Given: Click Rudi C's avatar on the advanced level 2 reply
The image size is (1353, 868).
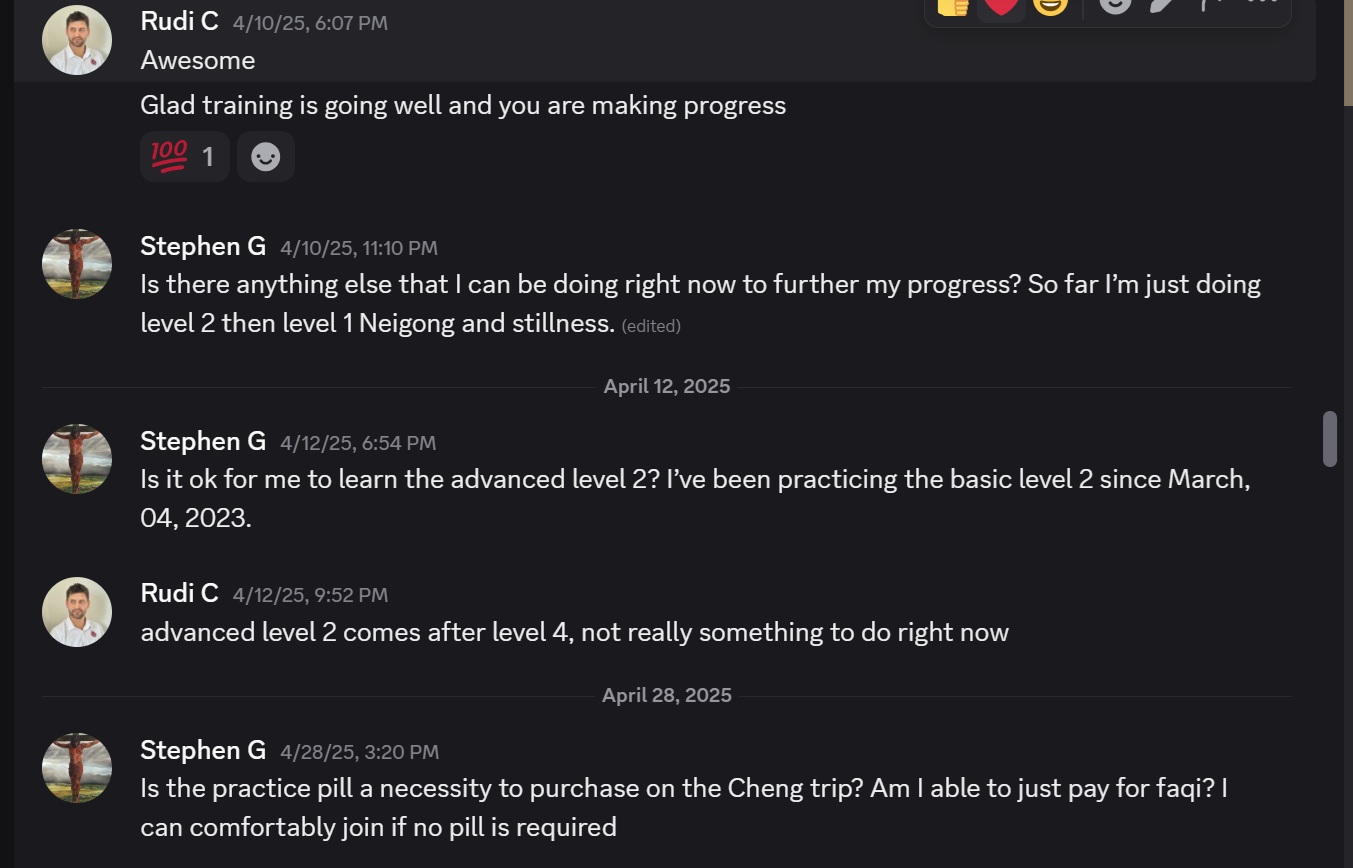Looking at the screenshot, I should pyautogui.click(x=77, y=612).
